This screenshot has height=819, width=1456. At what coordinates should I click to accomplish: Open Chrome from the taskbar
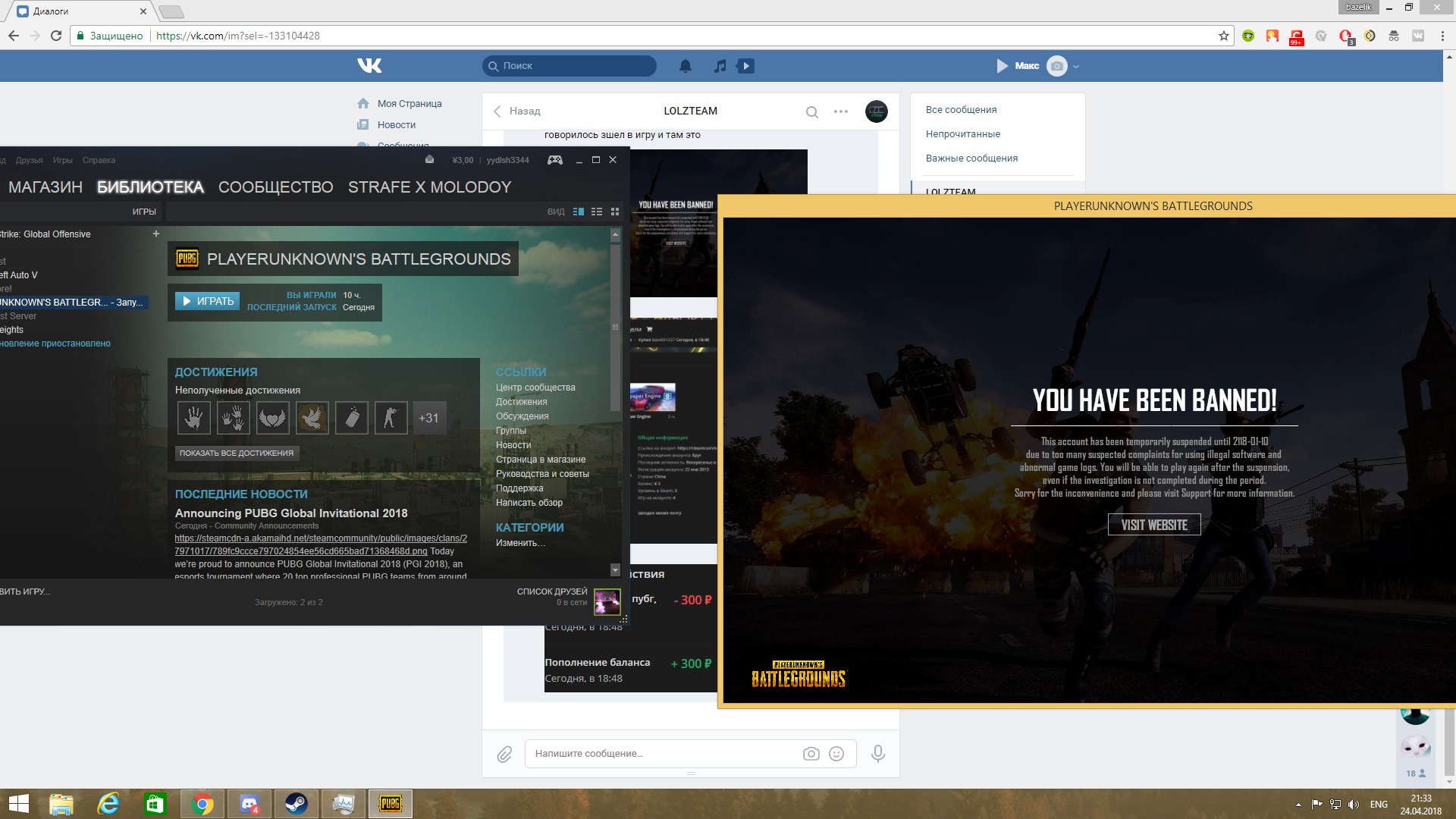click(x=202, y=804)
